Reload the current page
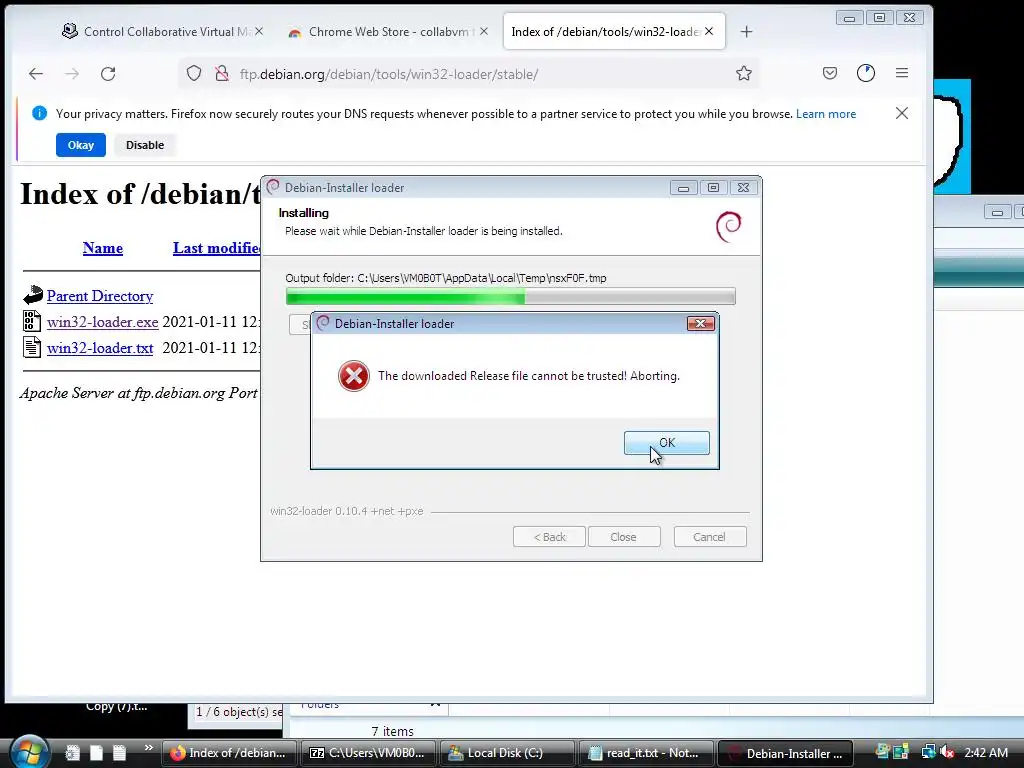Image resolution: width=1024 pixels, height=768 pixels. 108,74
